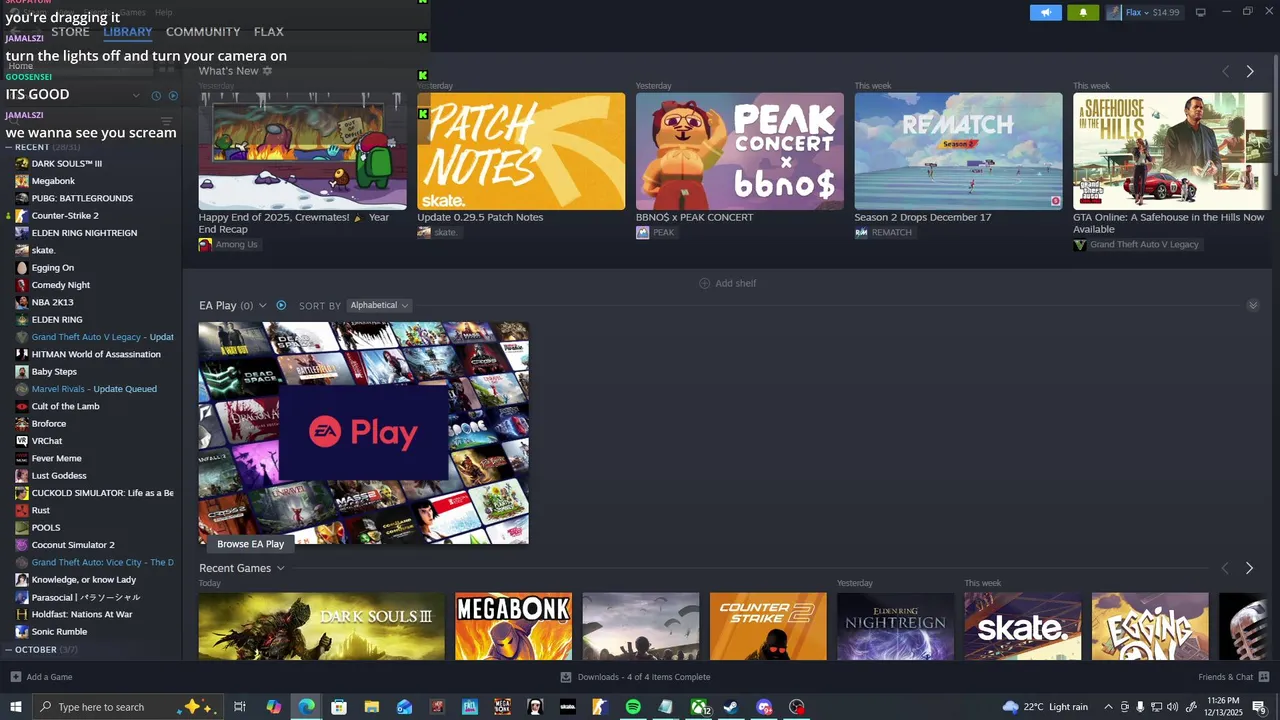Click the Cult of the Lamb sidebar icon
1280x720 pixels.
pyautogui.click(x=22, y=406)
